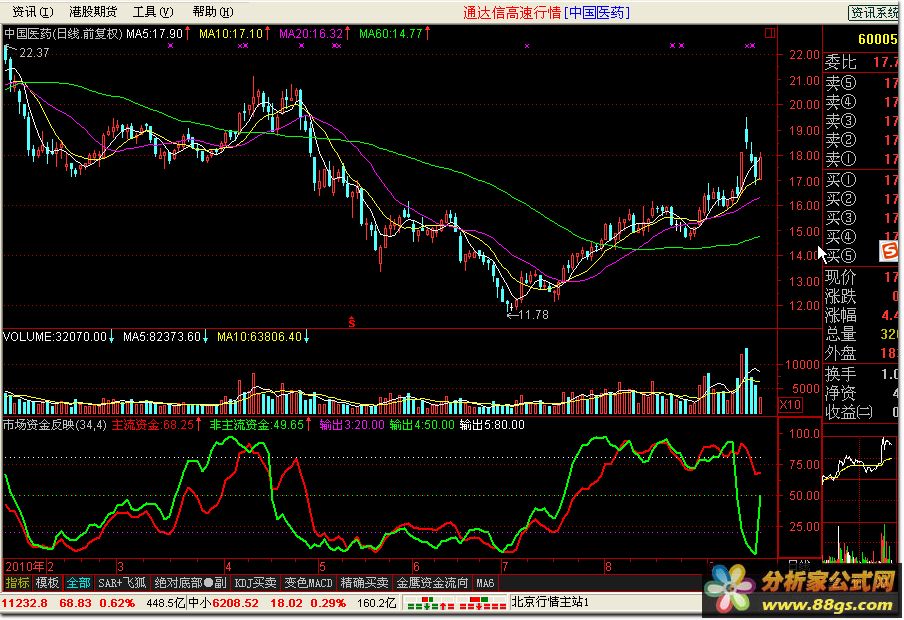Image resolution: width=904 pixels, height=620 pixels.
Task: Click the 输出4:50.00 label
Action: 422,425
